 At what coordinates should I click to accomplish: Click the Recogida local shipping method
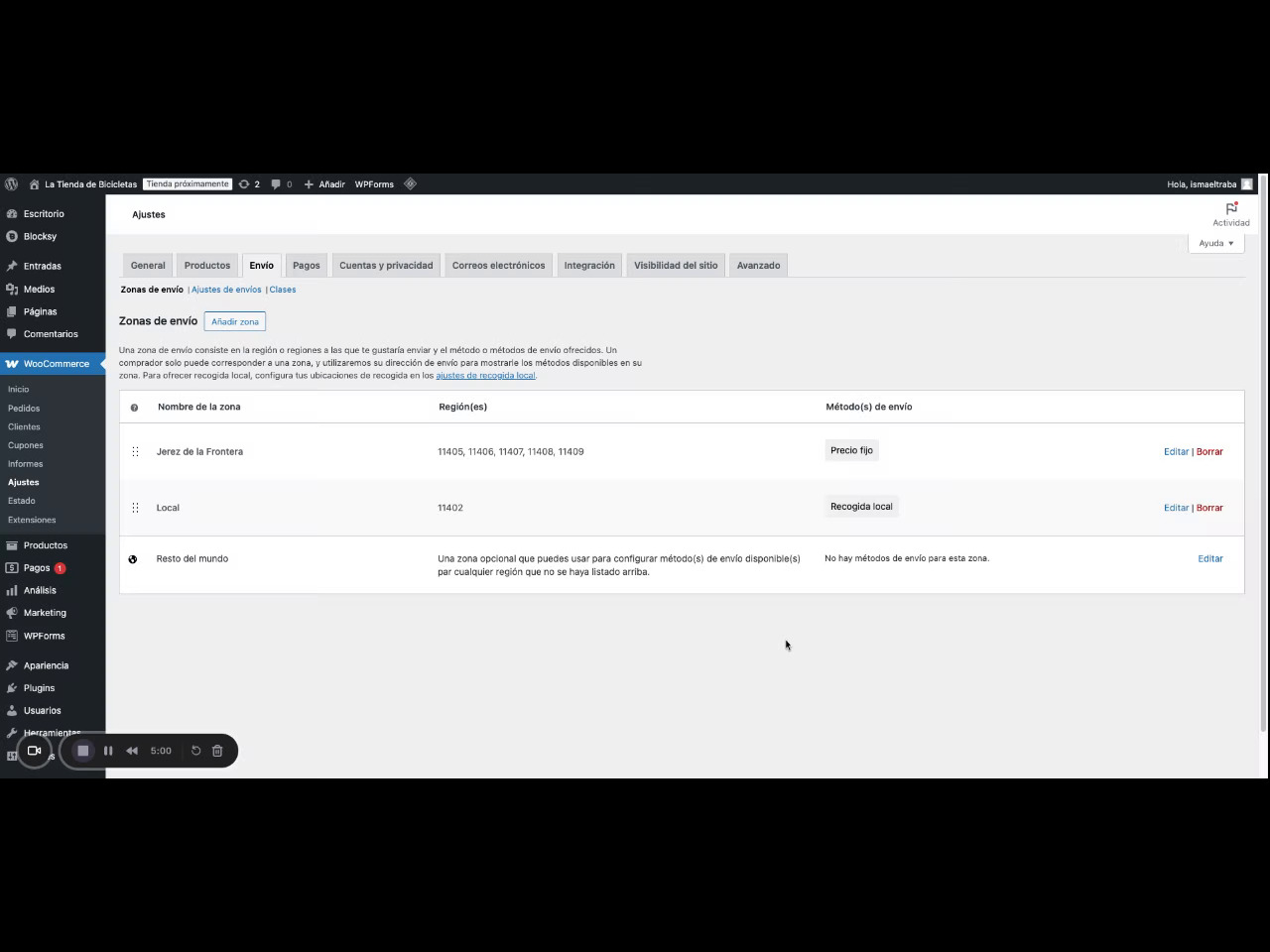tap(861, 507)
